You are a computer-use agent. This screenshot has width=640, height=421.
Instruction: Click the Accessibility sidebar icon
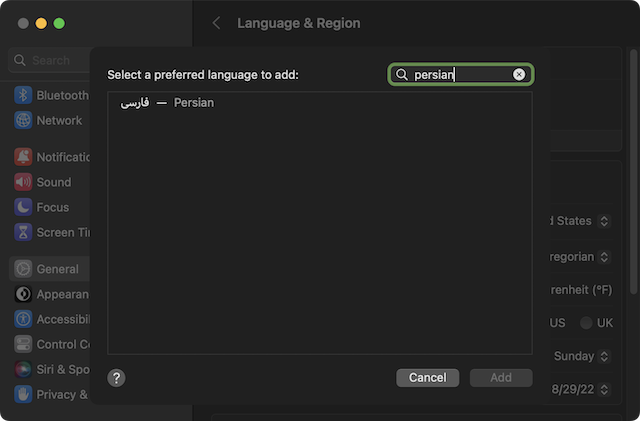[23, 319]
